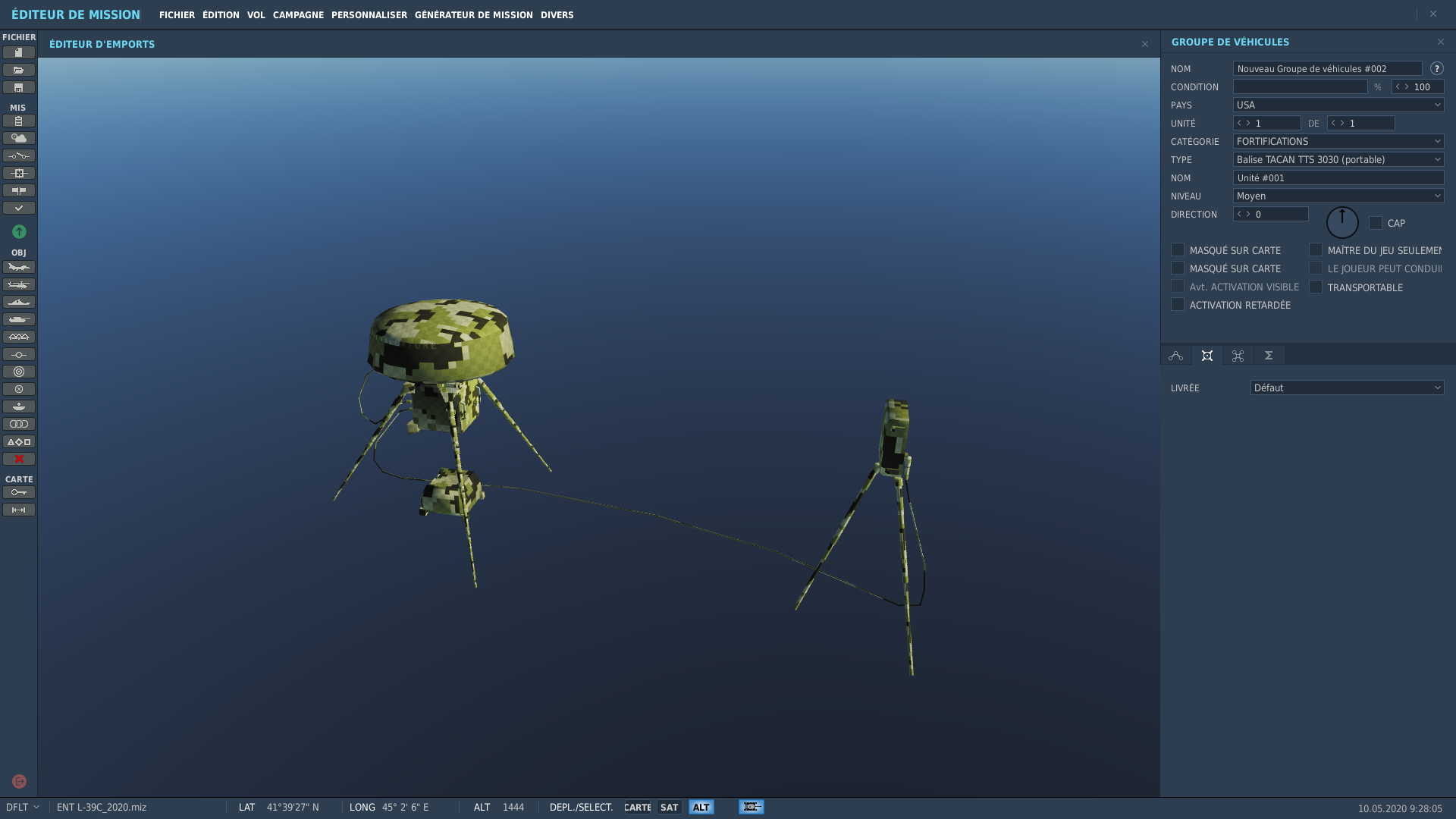Click the red X delete tool
The height and width of the screenshot is (819, 1456).
click(x=19, y=459)
